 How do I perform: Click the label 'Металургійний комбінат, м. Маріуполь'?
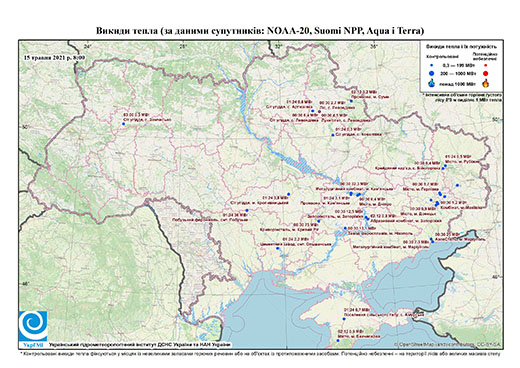coord(390,247)
